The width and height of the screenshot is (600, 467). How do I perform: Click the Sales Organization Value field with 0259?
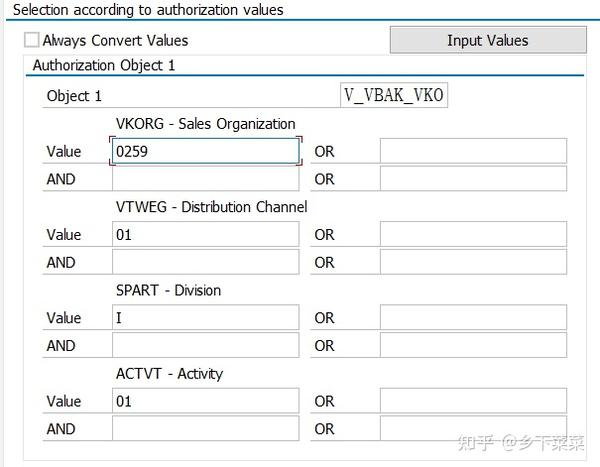coord(205,151)
